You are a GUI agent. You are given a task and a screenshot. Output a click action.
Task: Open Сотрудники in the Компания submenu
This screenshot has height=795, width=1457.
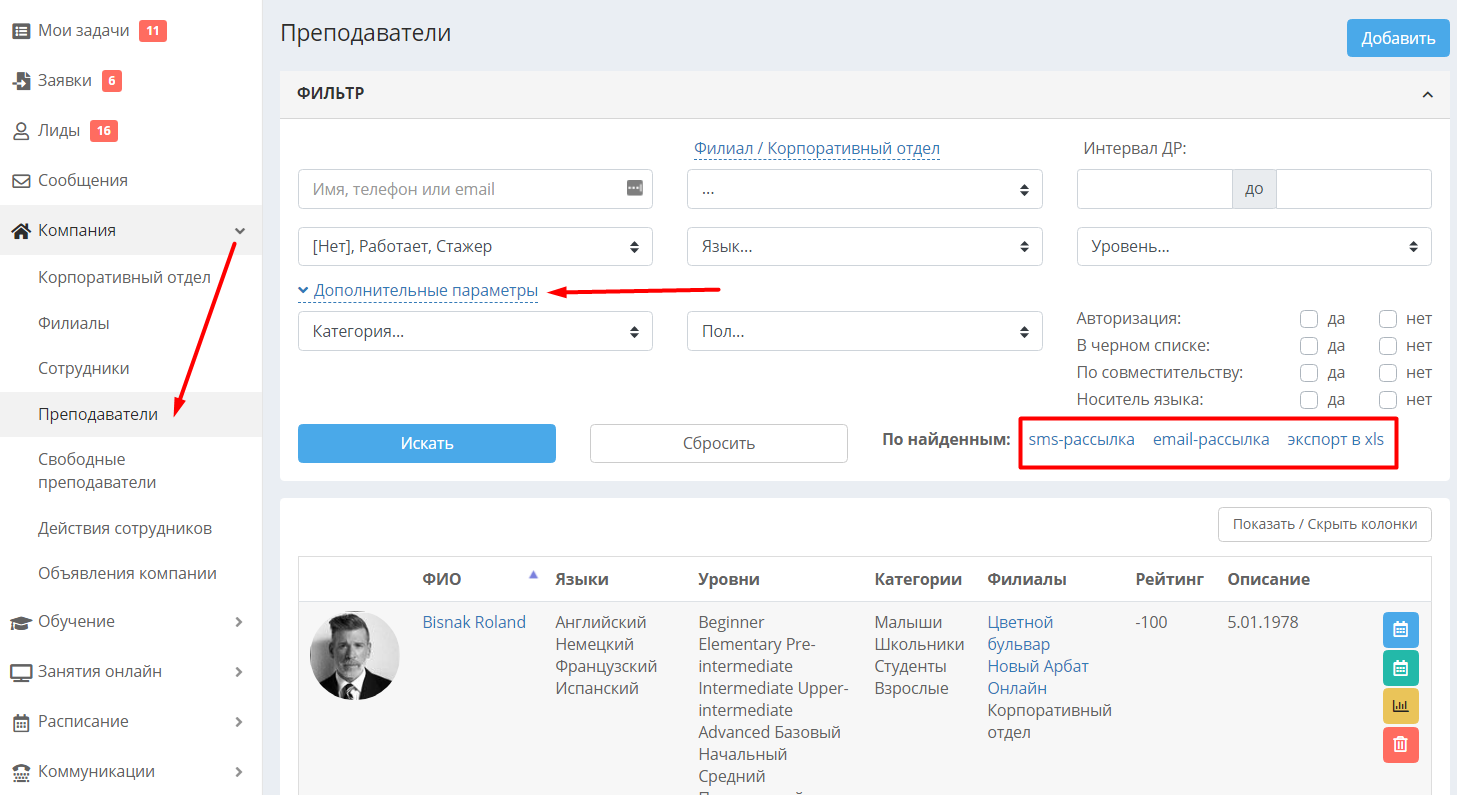click(x=84, y=368)
